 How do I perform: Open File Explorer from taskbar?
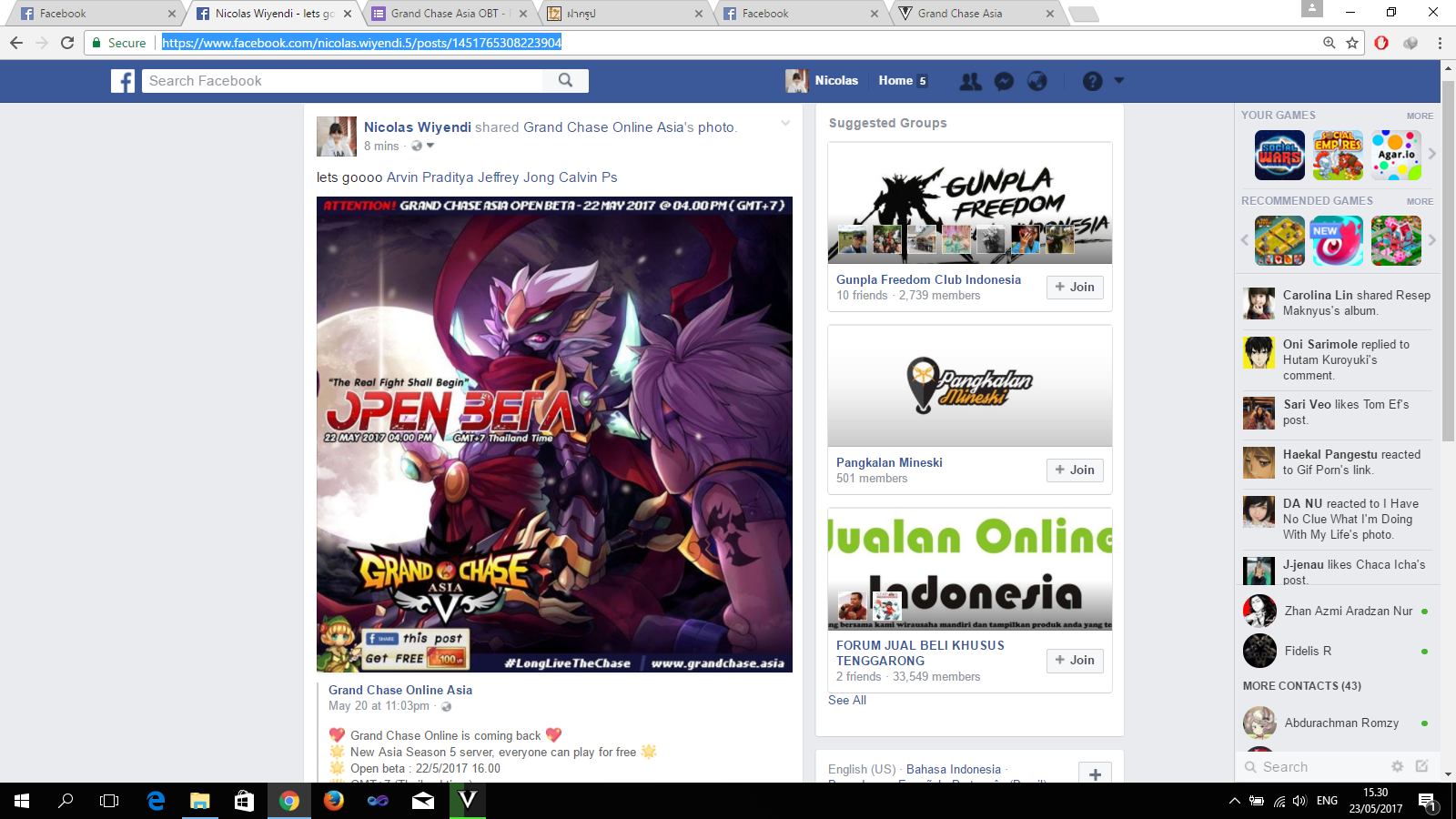pyautogui.click(x=199, y=801)
